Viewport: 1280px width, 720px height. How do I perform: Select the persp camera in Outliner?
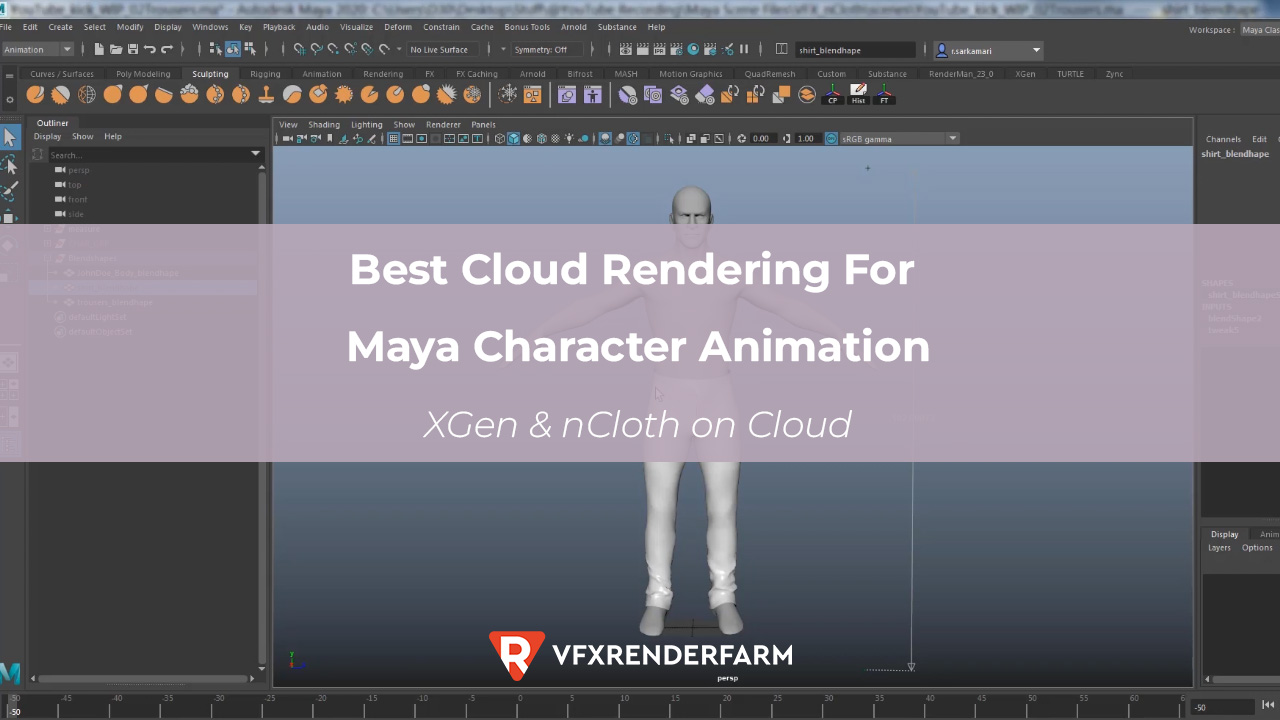[78, 170]
